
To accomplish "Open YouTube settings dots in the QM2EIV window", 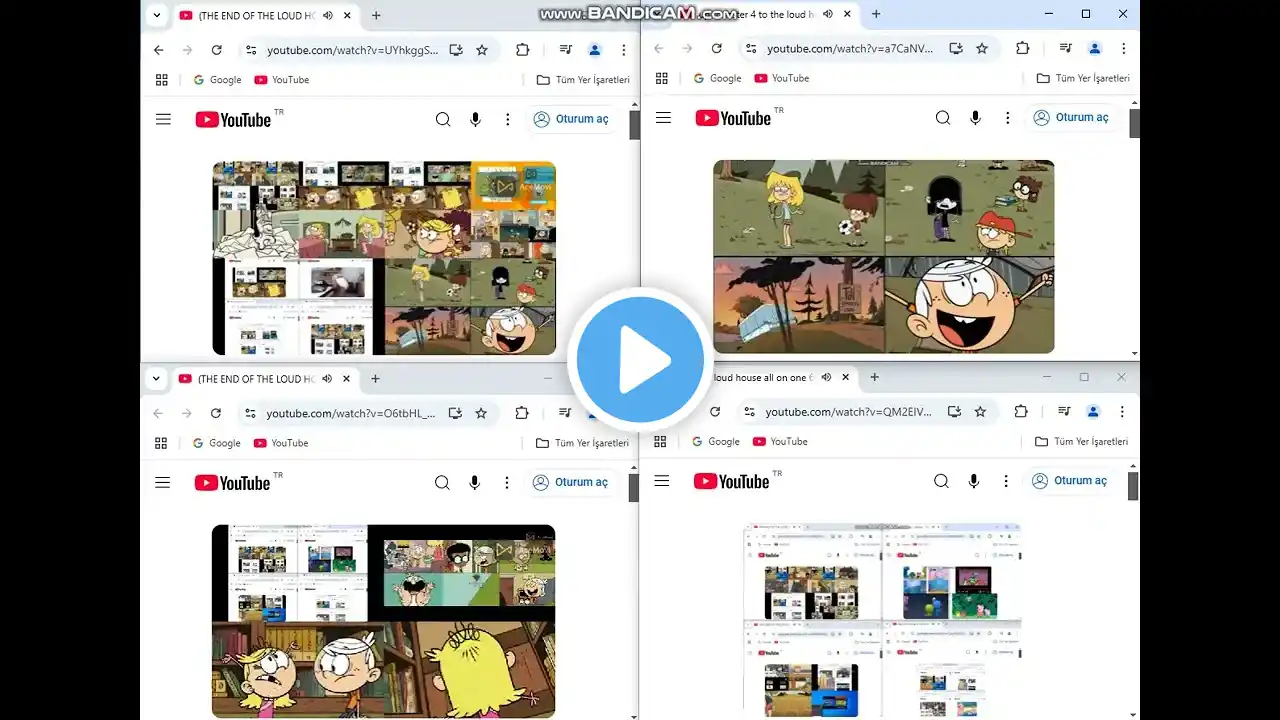I will 1005,481.
